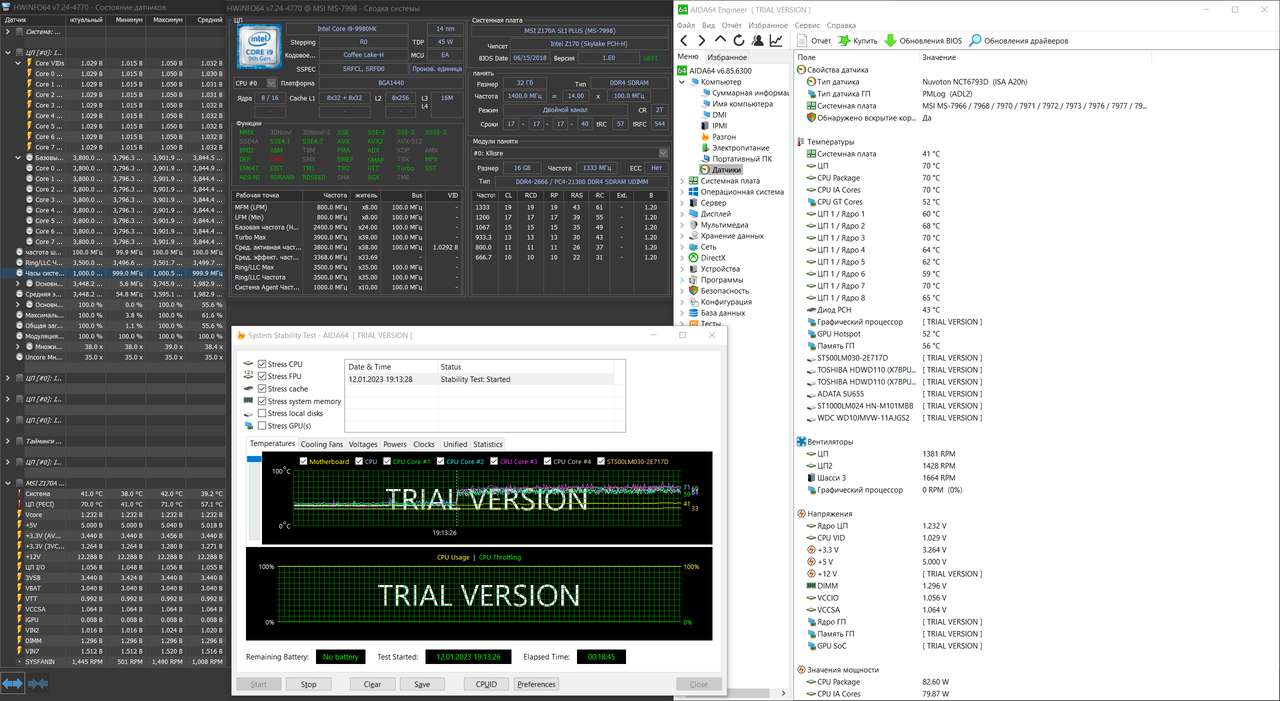
Task: Select IPMI in the AIDA64 tree
Action: click(713, 126)
